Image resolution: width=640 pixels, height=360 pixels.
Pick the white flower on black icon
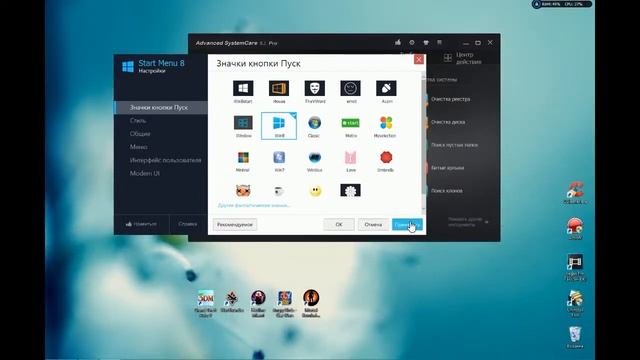tap(351, 190)
